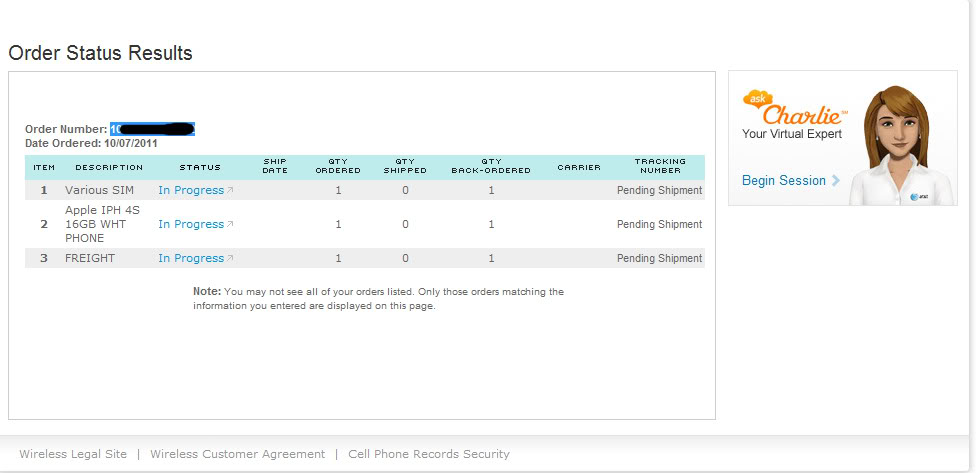Open Wireless Customer Agreement link
Screen dimensions: 978x473
click(238, 454)
